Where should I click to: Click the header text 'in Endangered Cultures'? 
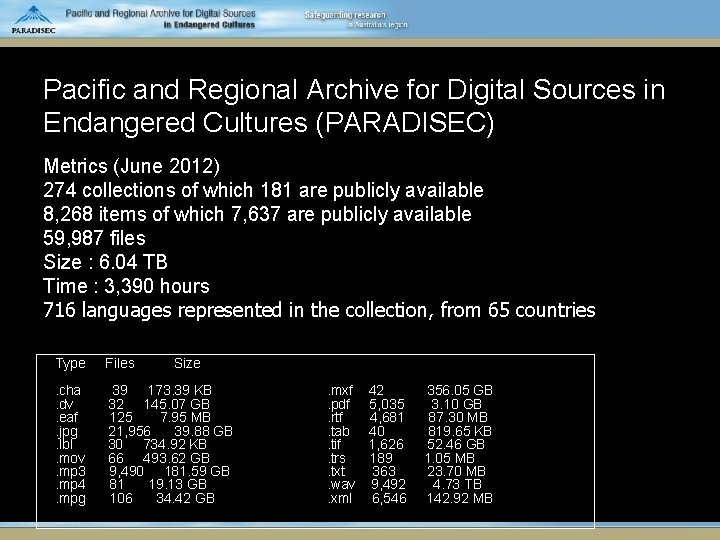click(209, 25)
